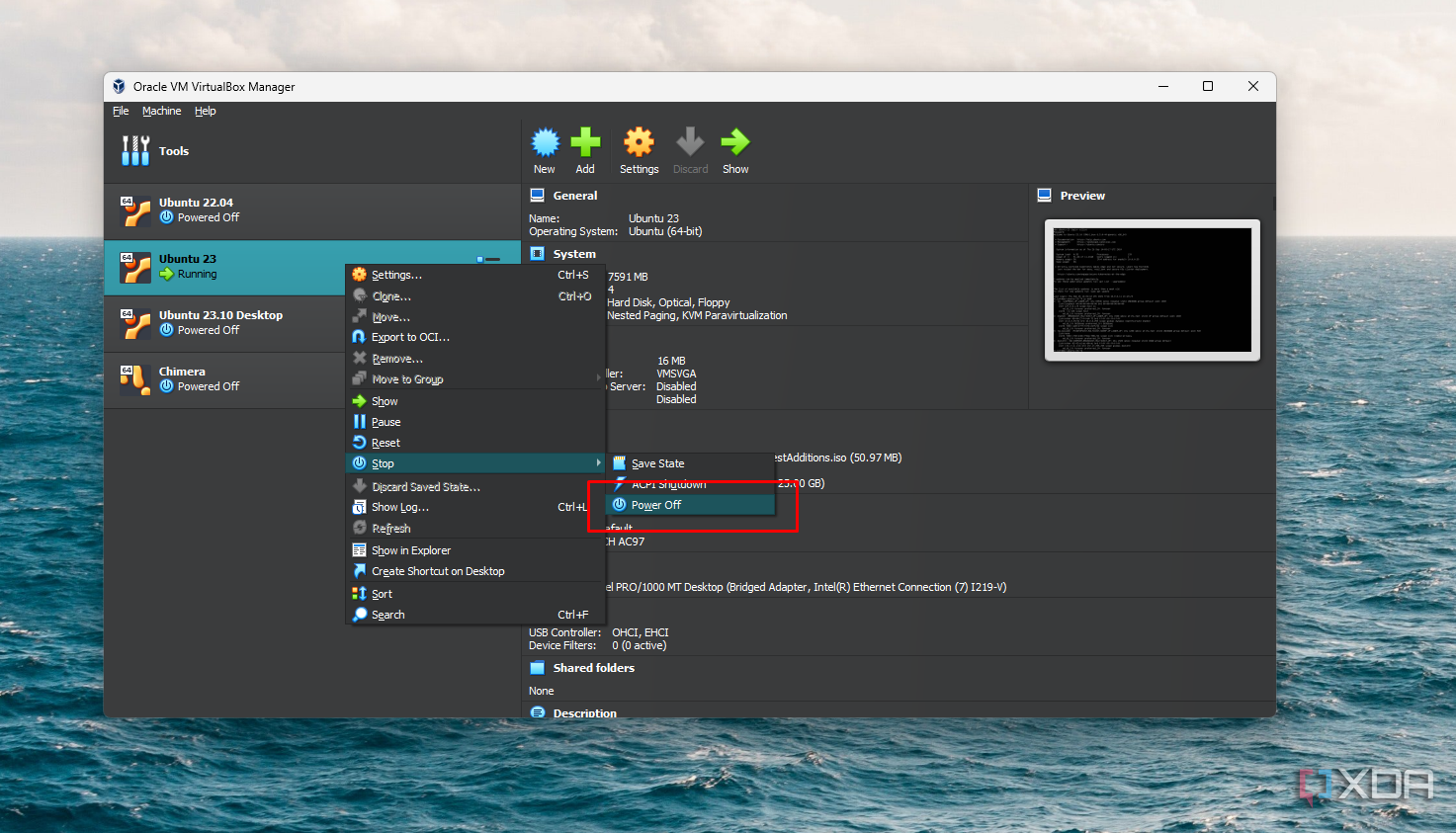This screenshot has width=1456, height=833.
Task: Click the General section header
Action: [575, 196]
